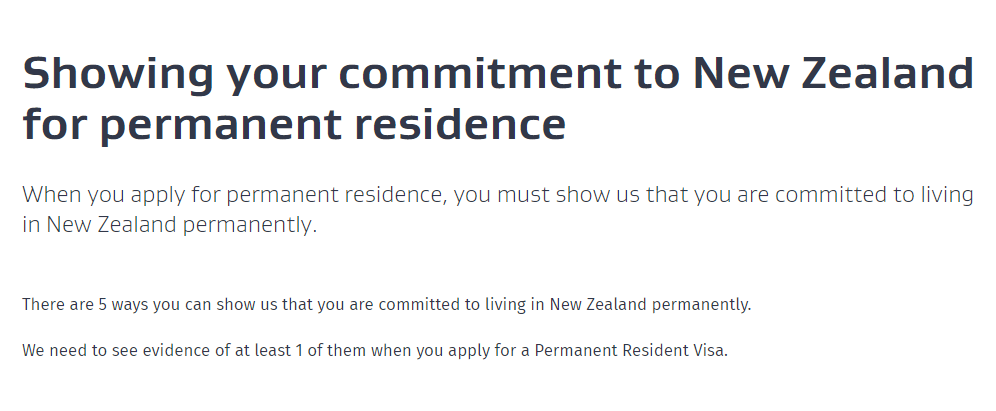
Task: Click the 'We need to see evidence' sentence
Action: 375,350
